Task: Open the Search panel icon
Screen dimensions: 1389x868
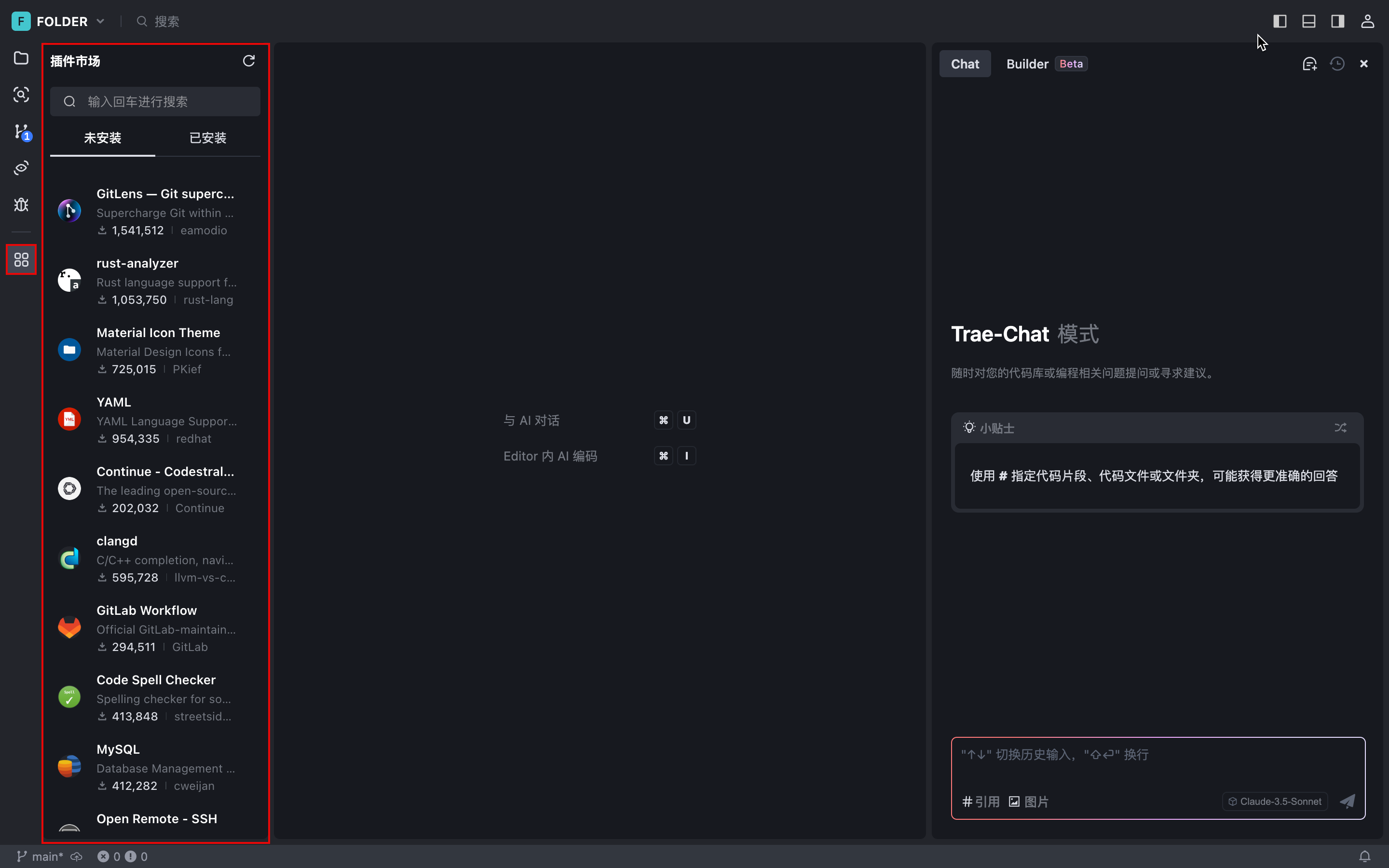Action: pos(21,94)
